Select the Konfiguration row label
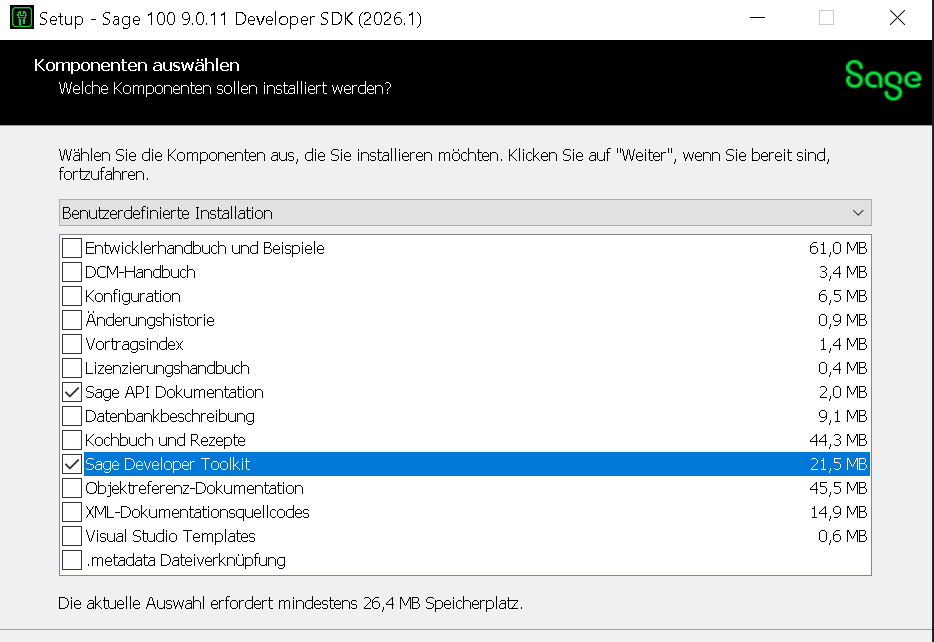Viewport: 934px width, 642px height. coord(133,296)
